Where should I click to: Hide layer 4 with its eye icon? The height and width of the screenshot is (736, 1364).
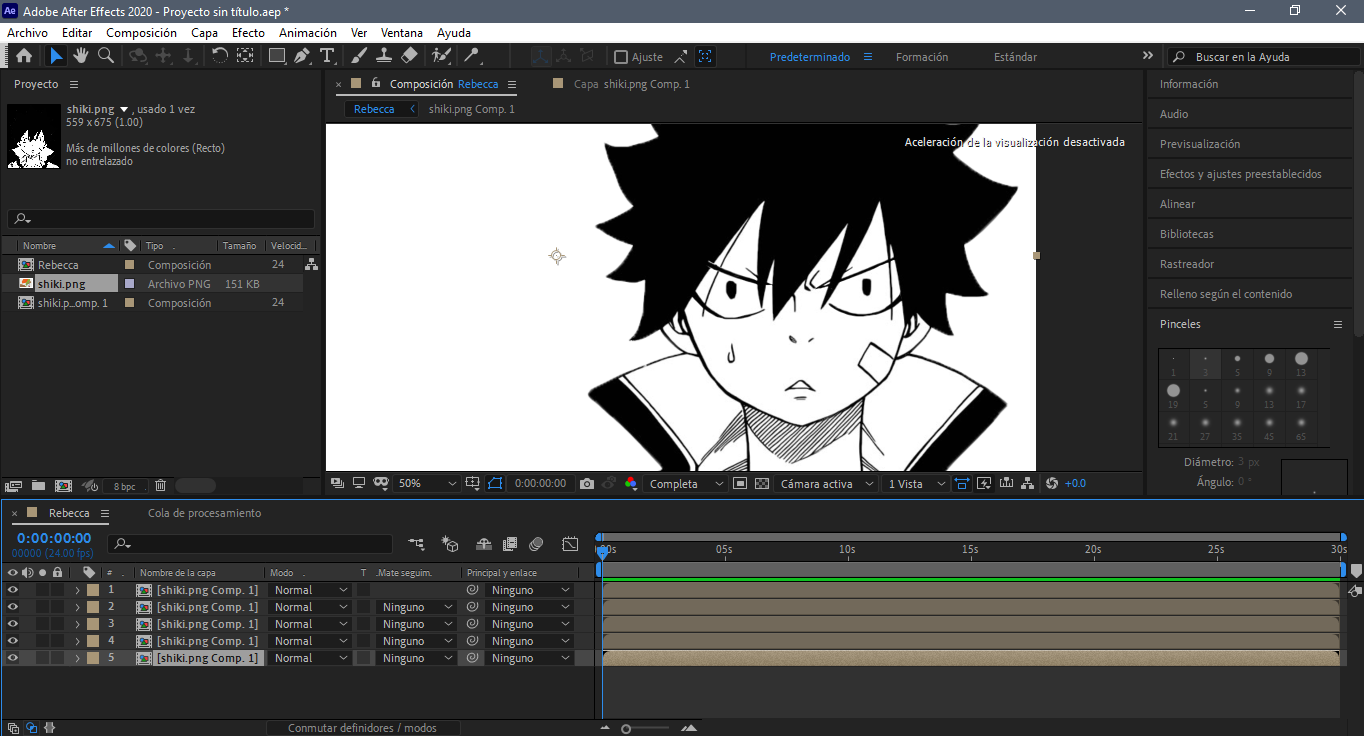click(x=13, y=641)
